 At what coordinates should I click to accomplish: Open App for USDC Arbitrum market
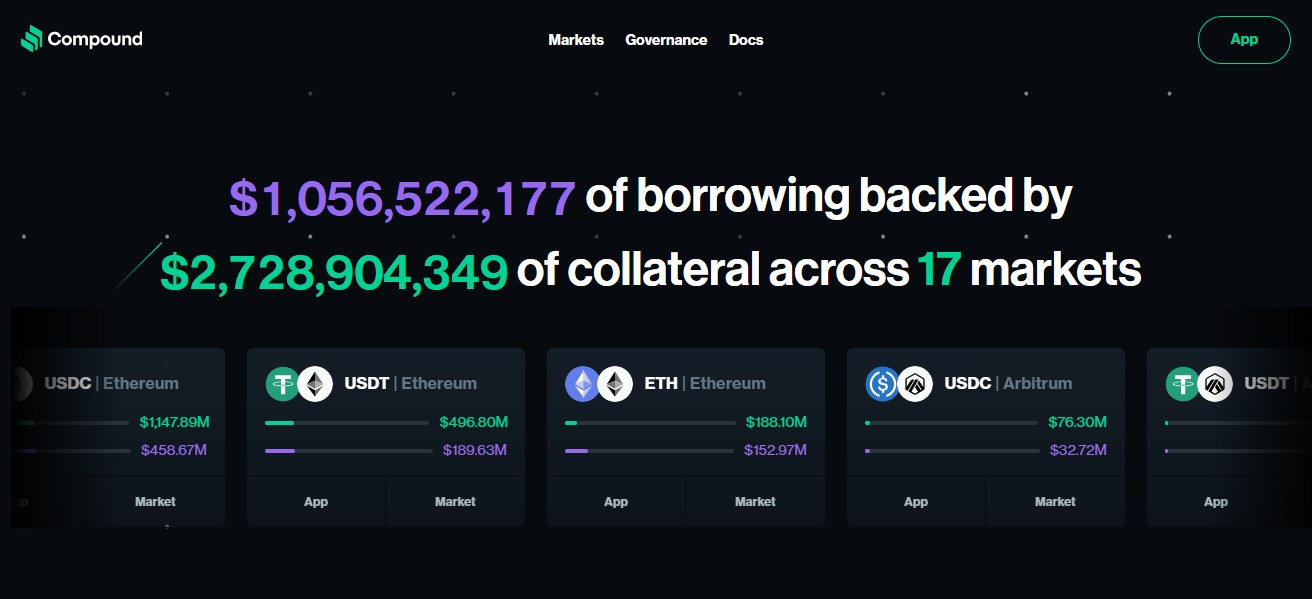point(916,502)
